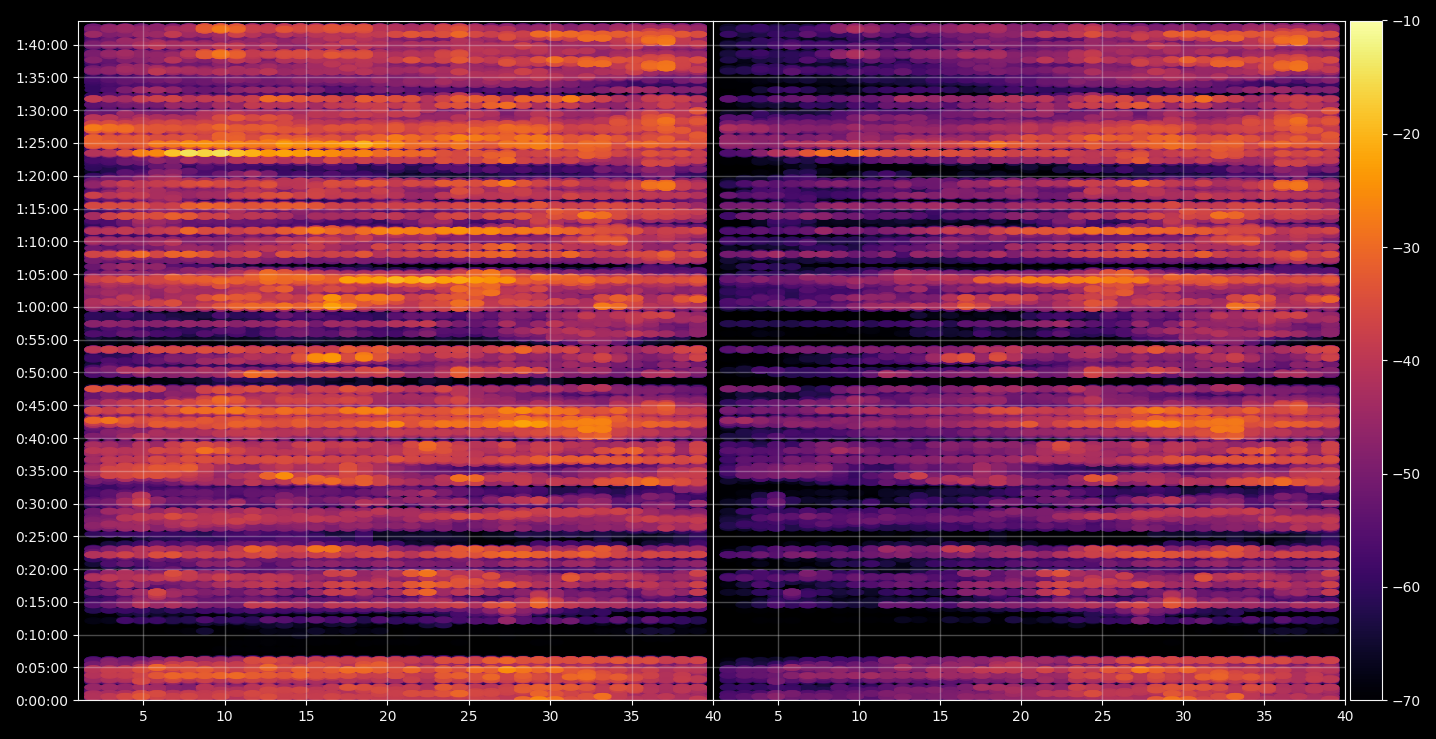Click the colorbar value −10
Image resolution: width=1436 pixels, height=739 pixels.
point(1407,22)
